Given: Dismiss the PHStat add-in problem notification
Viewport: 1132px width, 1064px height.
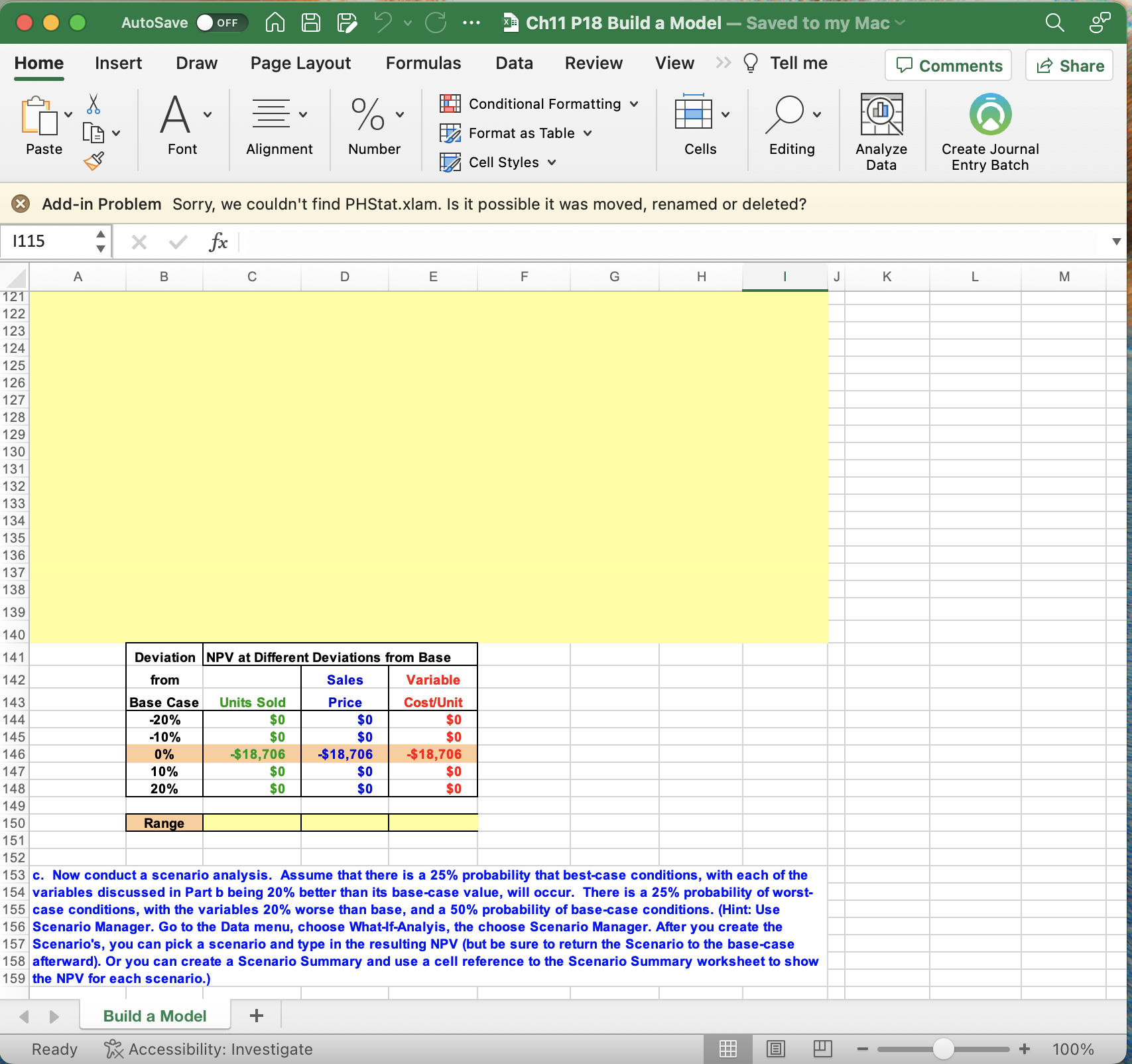Looking at the screenshot, I should [21, 204].
